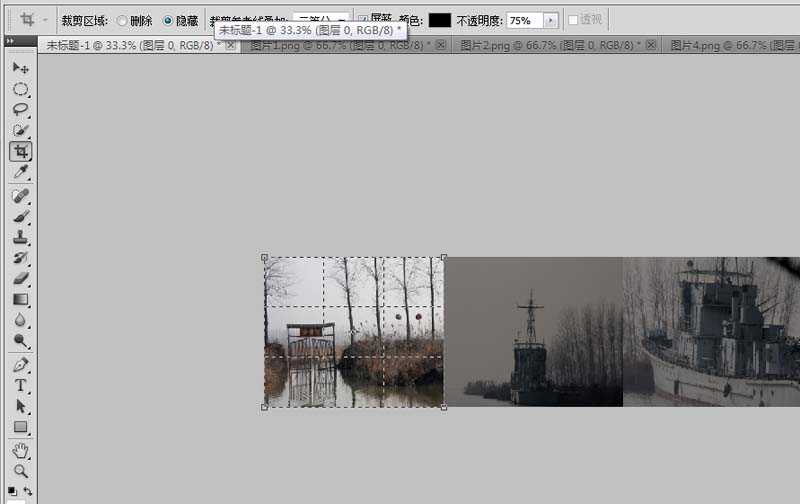Choose the Horizontal Type tool
Screen dimensions: 800x504
point(20,385)
